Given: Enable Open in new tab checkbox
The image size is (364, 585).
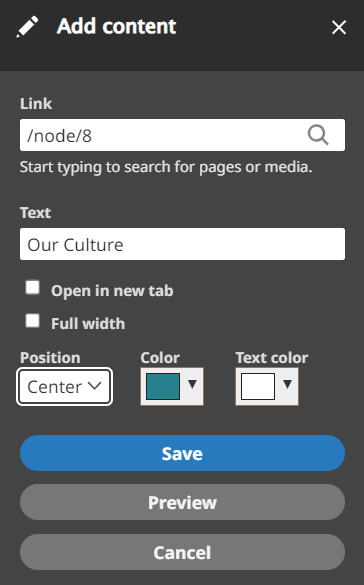Looking at the screenshot, I should coord(32,288).
